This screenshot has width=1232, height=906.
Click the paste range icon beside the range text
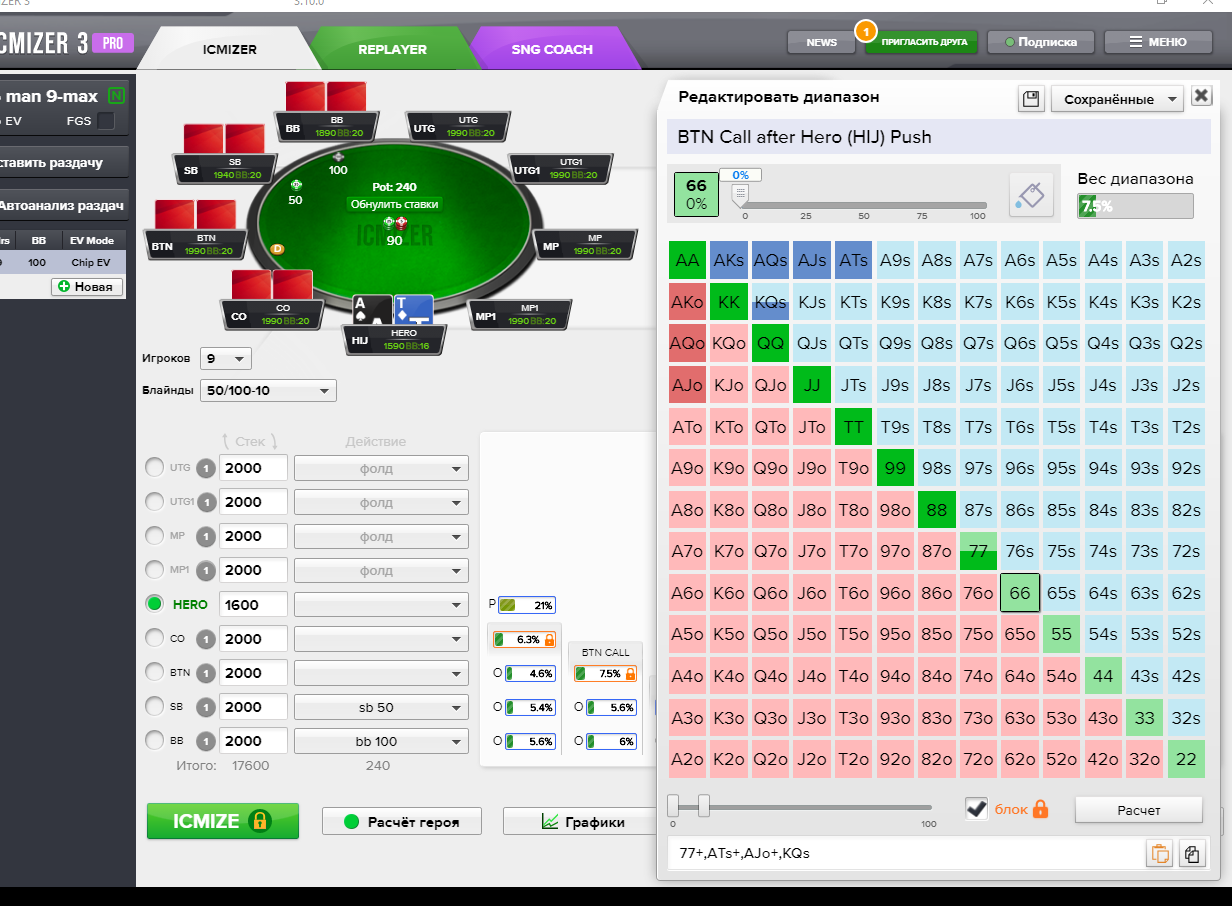[x=1192, y=854]
